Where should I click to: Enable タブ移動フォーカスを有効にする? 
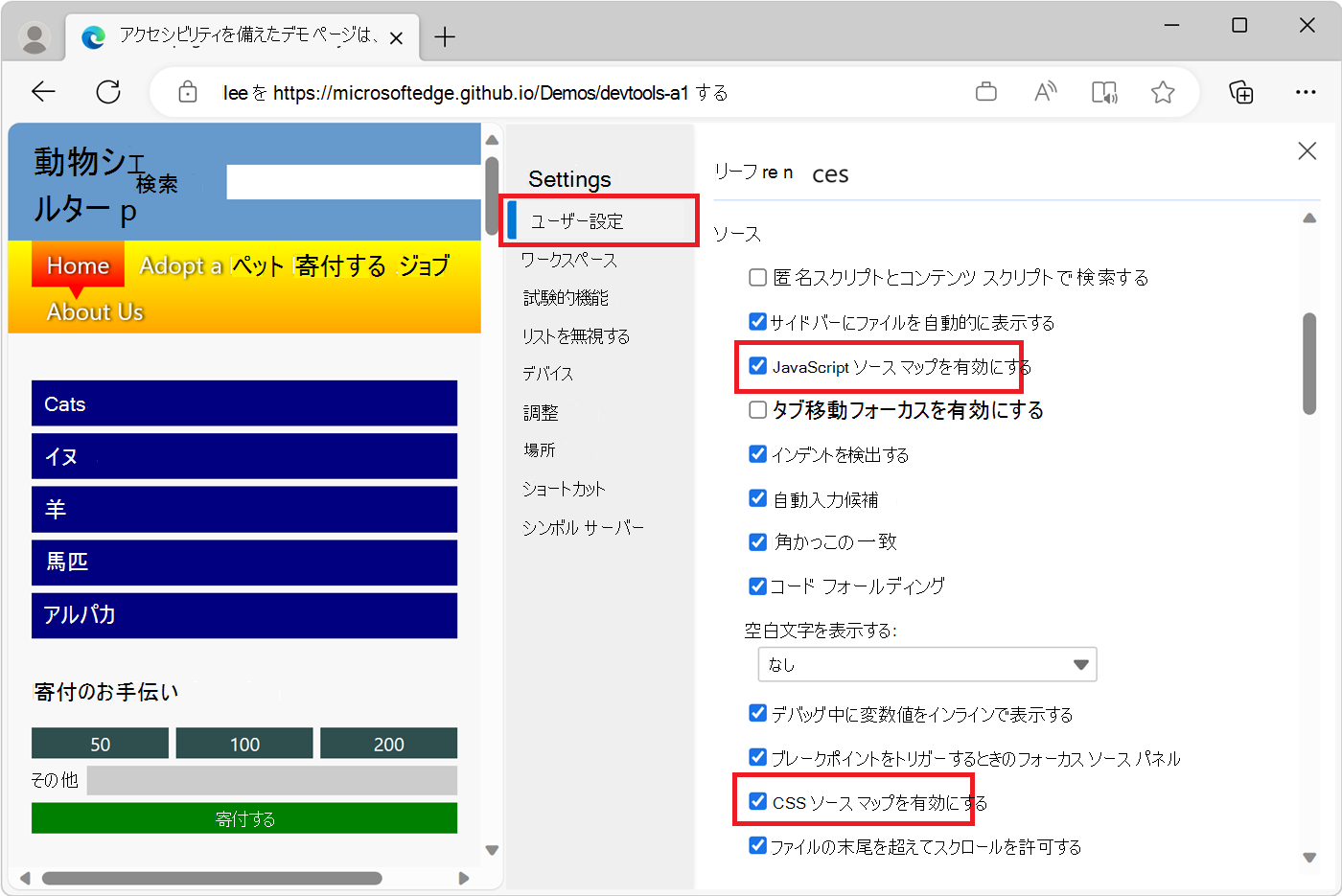[756, 409]
